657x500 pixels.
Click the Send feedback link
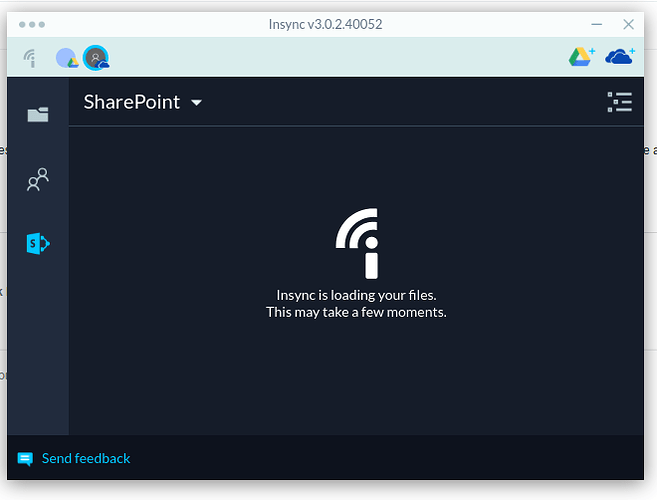86,459
